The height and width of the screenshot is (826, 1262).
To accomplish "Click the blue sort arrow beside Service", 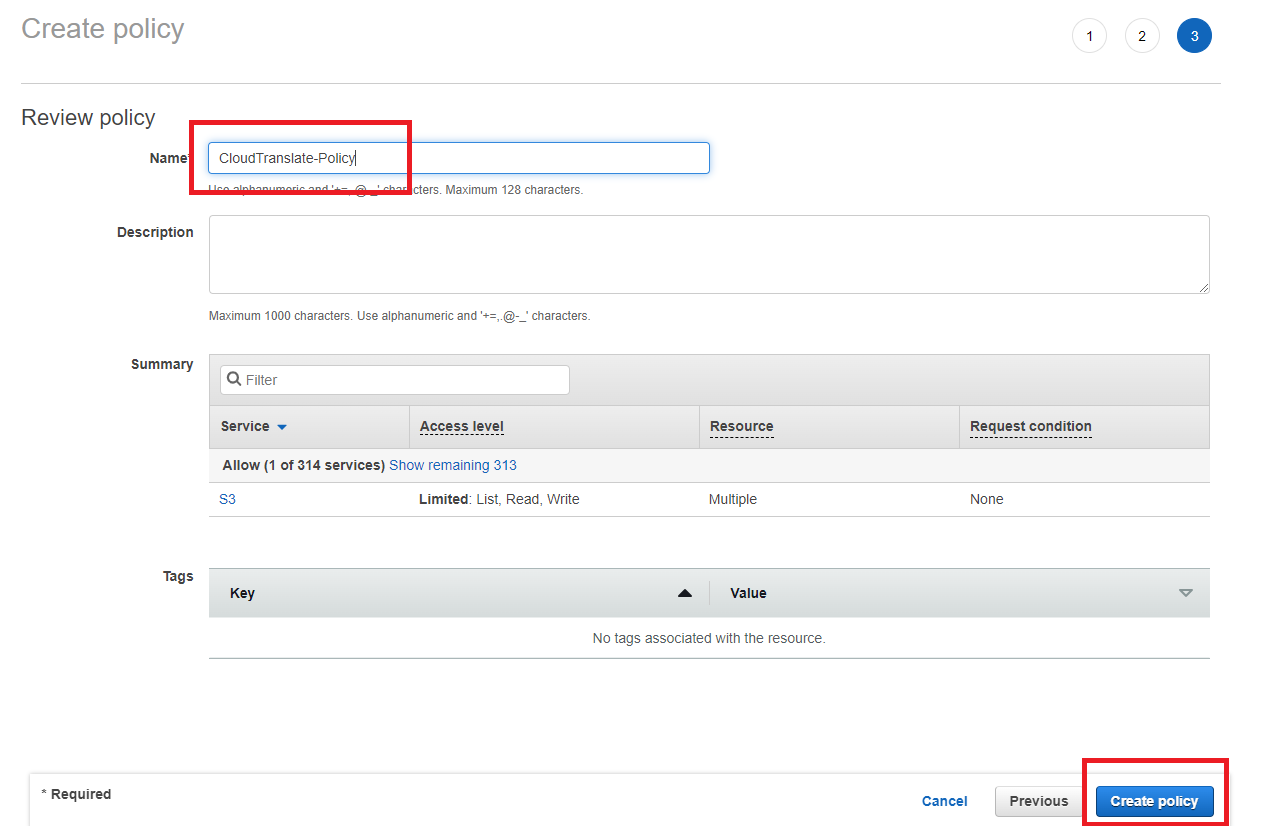I will 282,427.
